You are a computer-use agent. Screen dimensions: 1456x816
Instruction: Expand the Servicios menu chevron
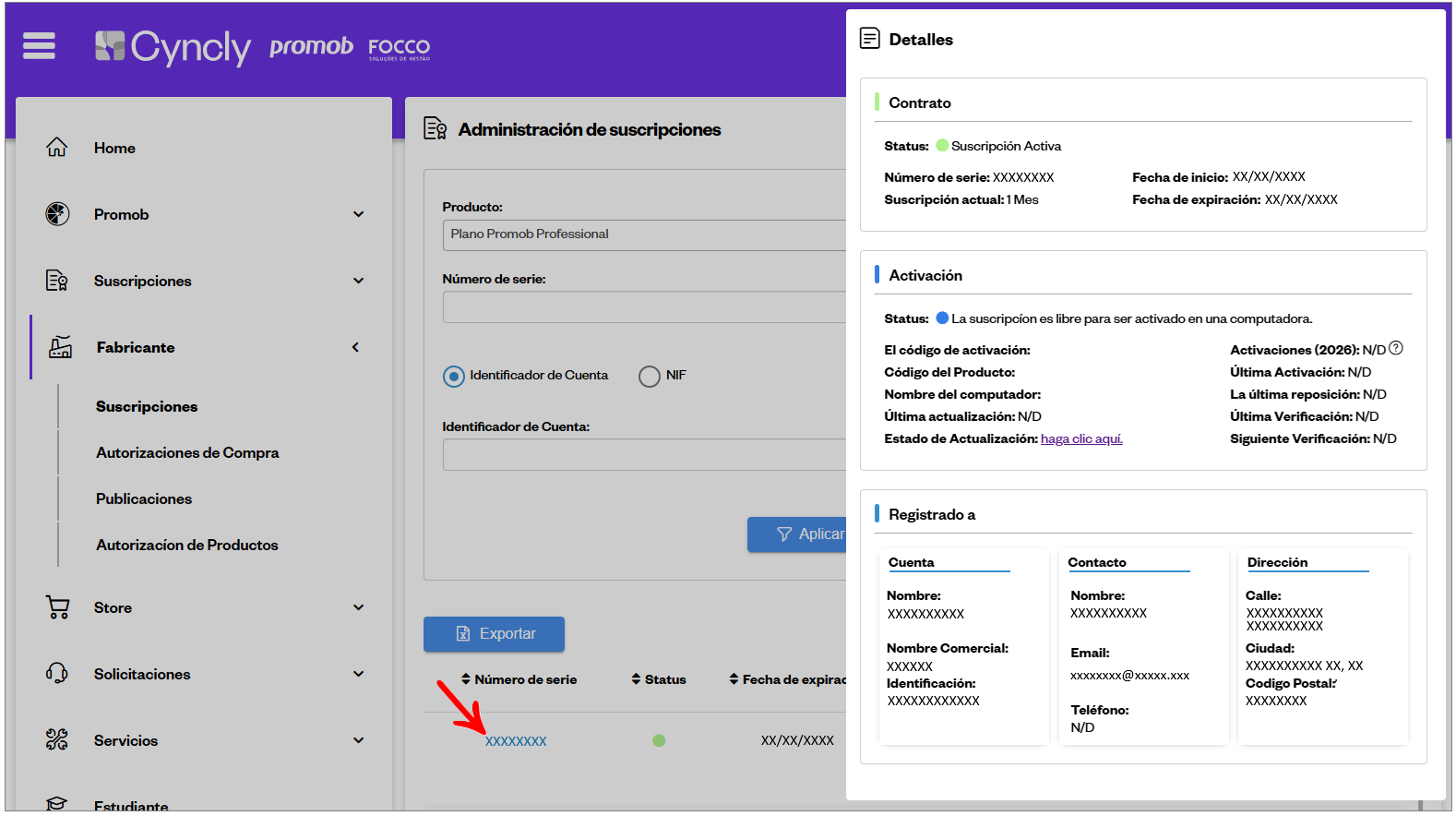click(x=359, y=740)
